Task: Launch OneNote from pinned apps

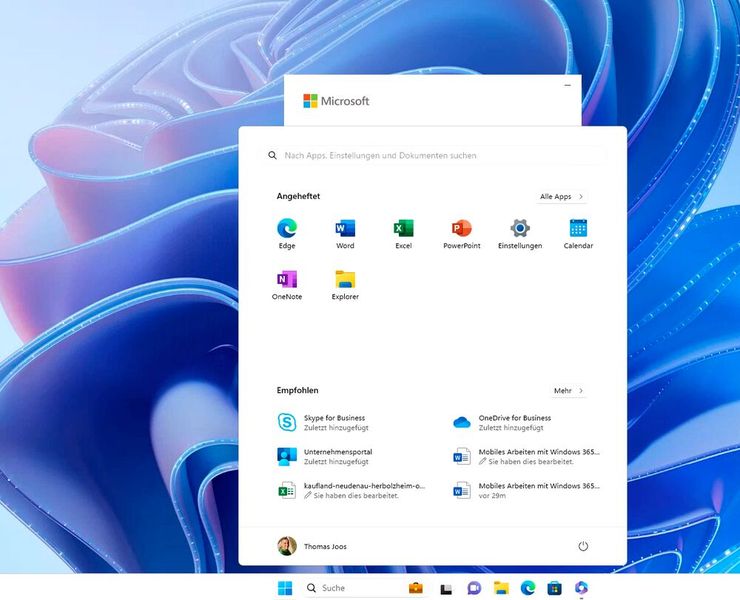Action: [287, 285]
